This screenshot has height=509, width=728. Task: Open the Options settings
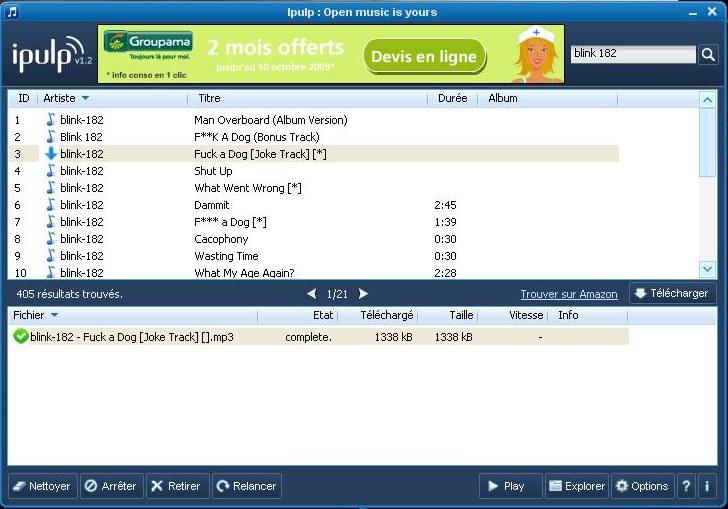[x=643, y=486]
